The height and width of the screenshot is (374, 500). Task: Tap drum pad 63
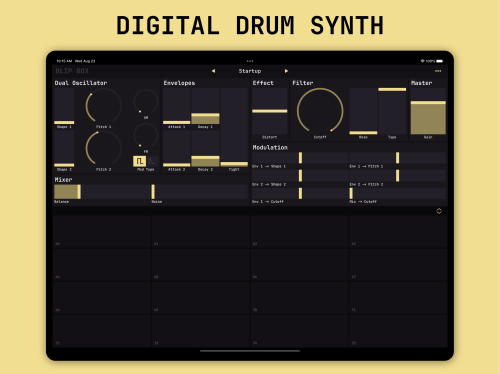(398, 232)
